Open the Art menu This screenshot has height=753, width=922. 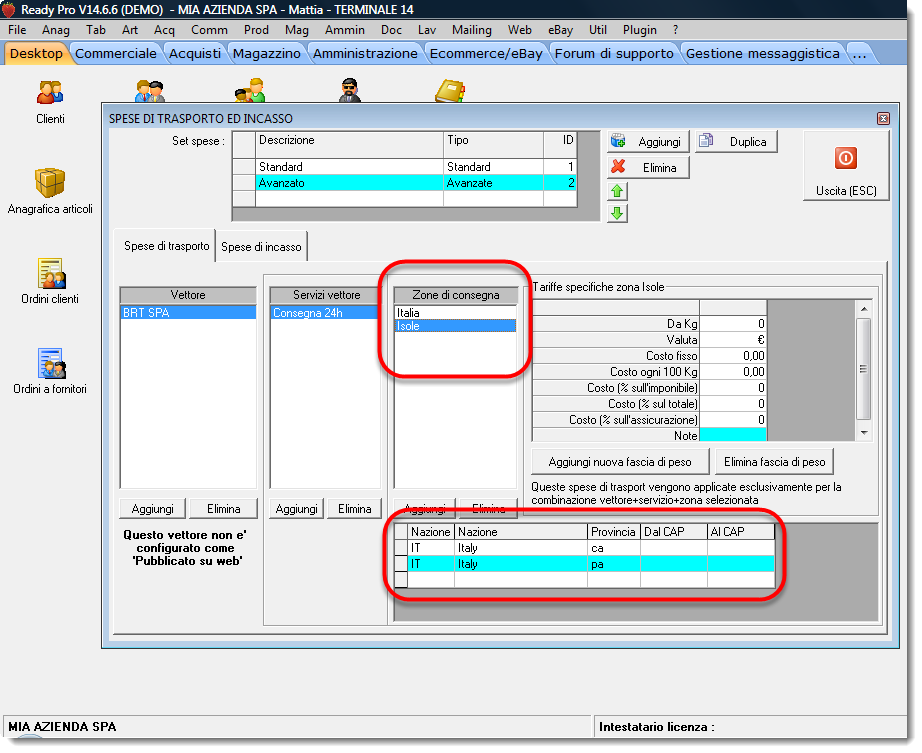(130, 30)
